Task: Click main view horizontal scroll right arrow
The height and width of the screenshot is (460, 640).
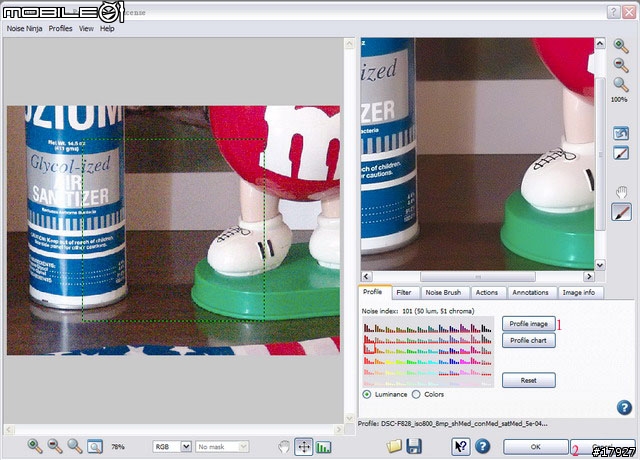Action: [x=338, y=429]
